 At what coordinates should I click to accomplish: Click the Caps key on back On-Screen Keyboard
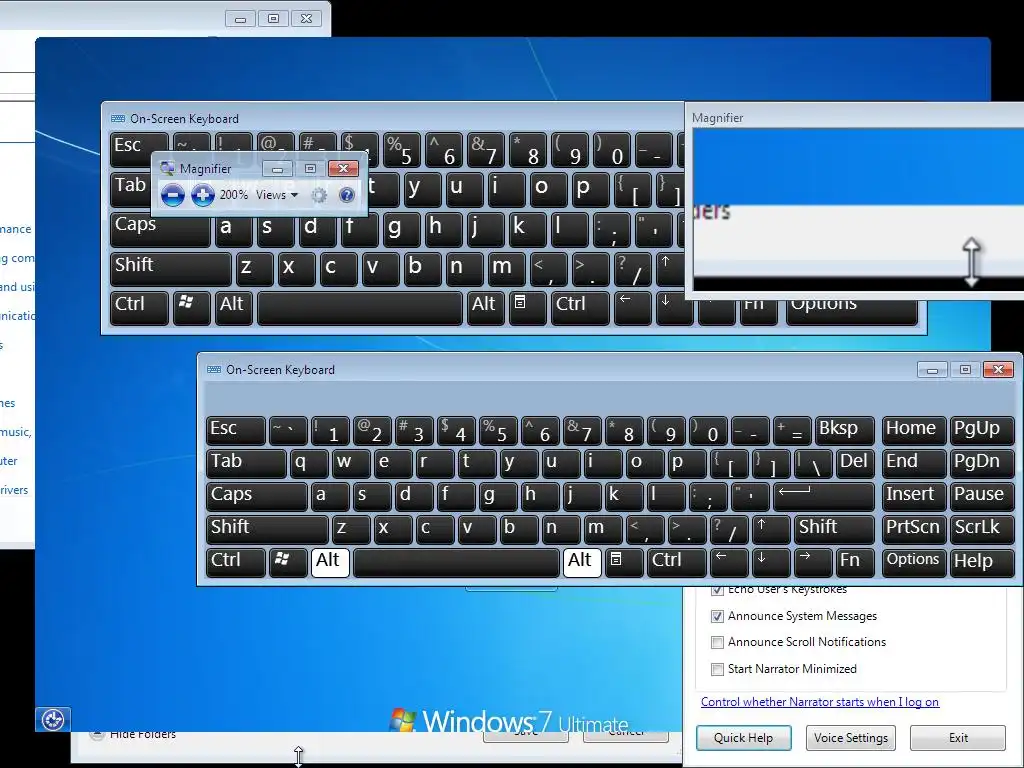click(160, 229)
